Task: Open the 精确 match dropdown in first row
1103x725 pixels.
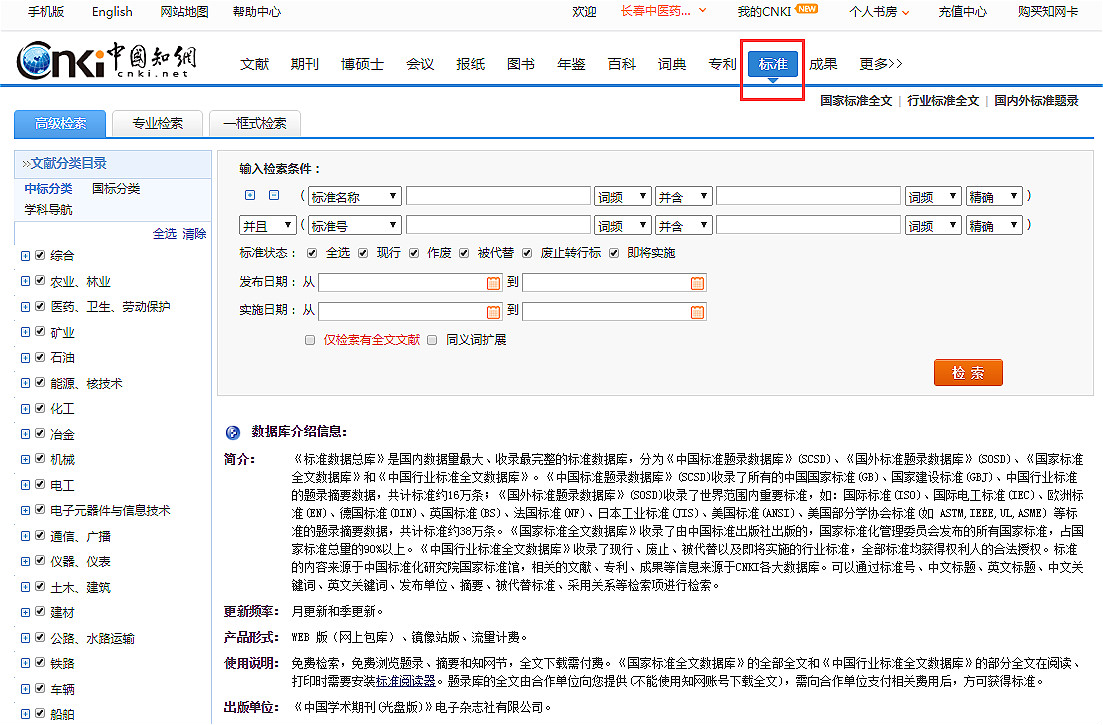Action: point(994,196)
